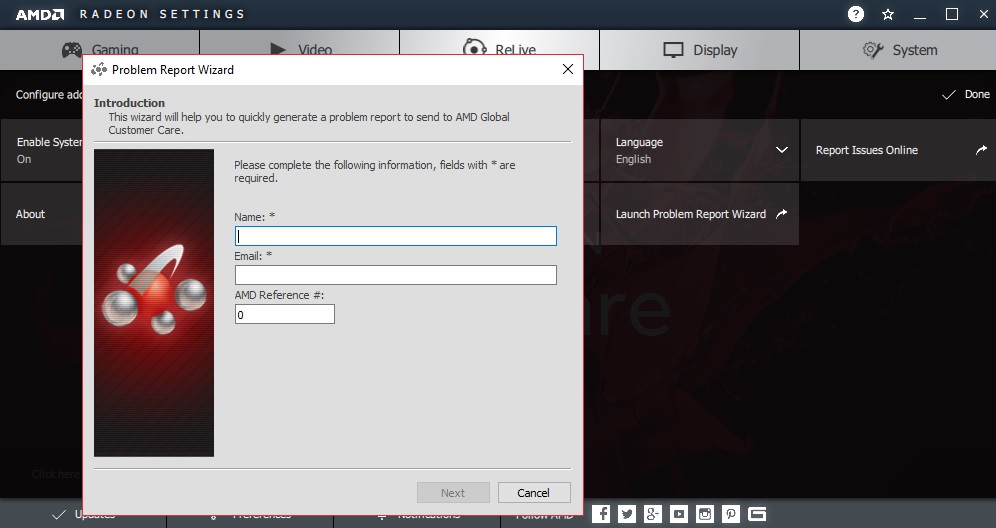
Task: Open AMD's Instagram page icon
Action: coord(705,514)
